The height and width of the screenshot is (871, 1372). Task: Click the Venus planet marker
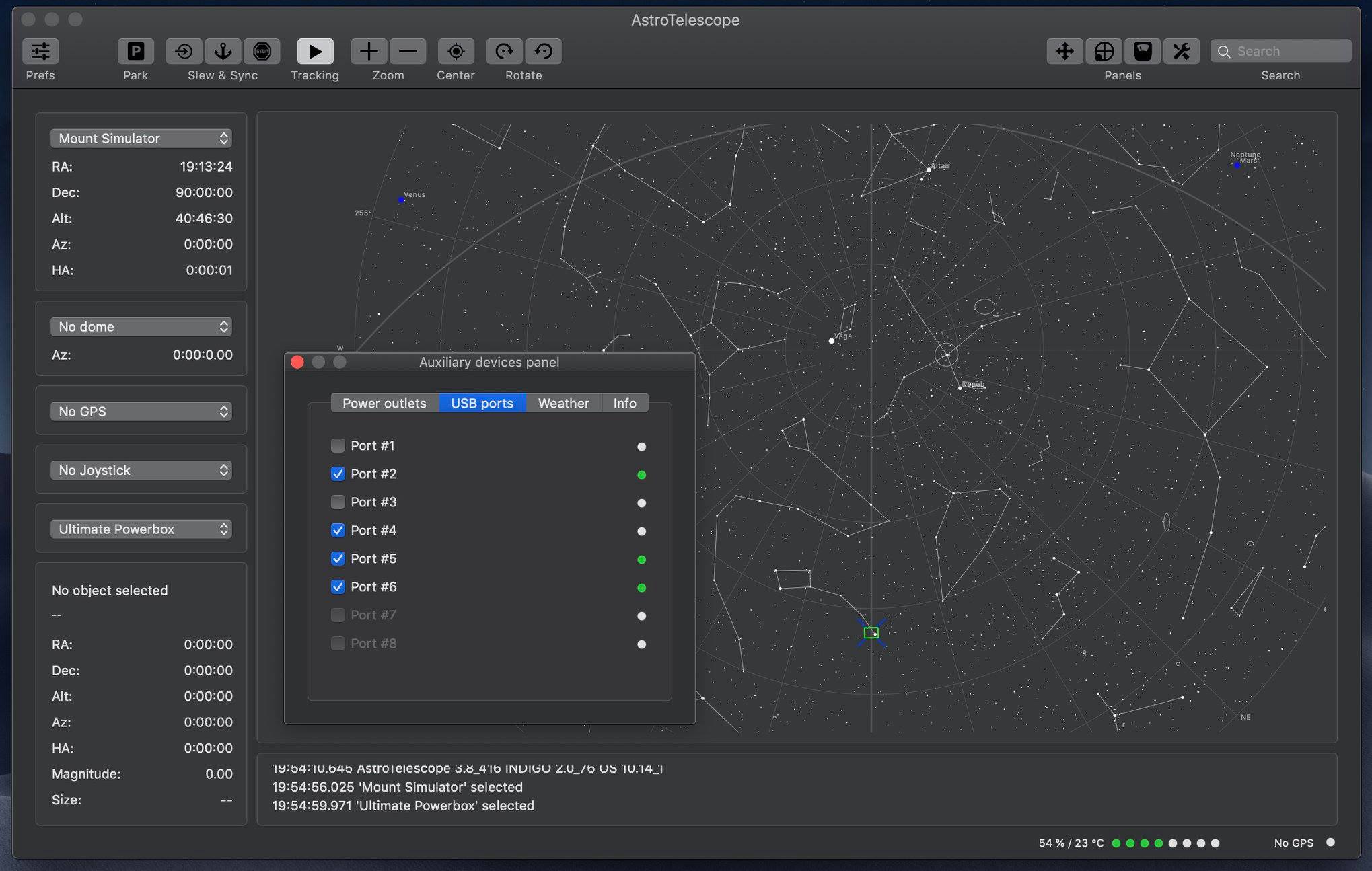[x=402, y=200]
